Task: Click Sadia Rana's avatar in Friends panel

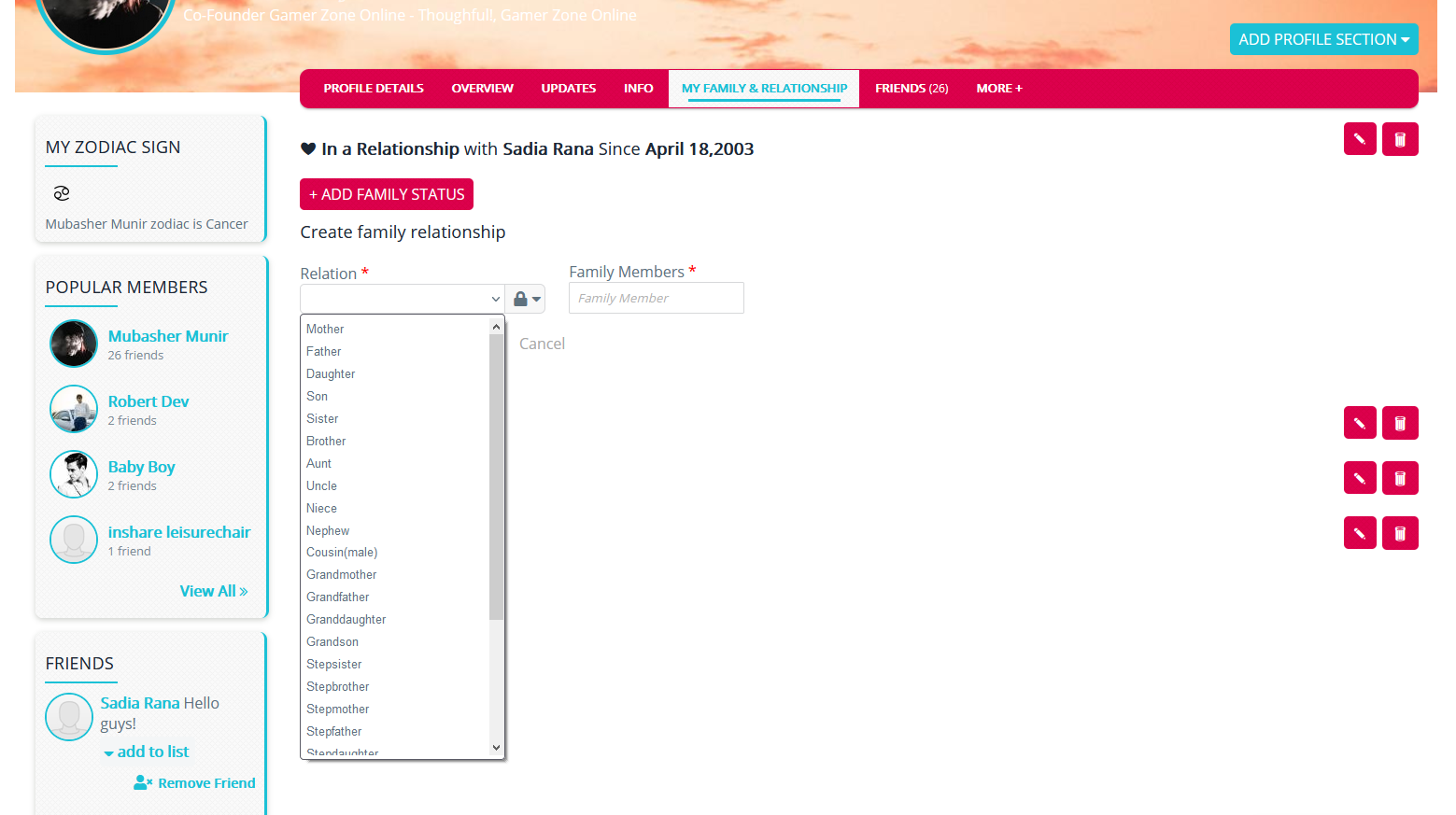Action: pos(69,717)
